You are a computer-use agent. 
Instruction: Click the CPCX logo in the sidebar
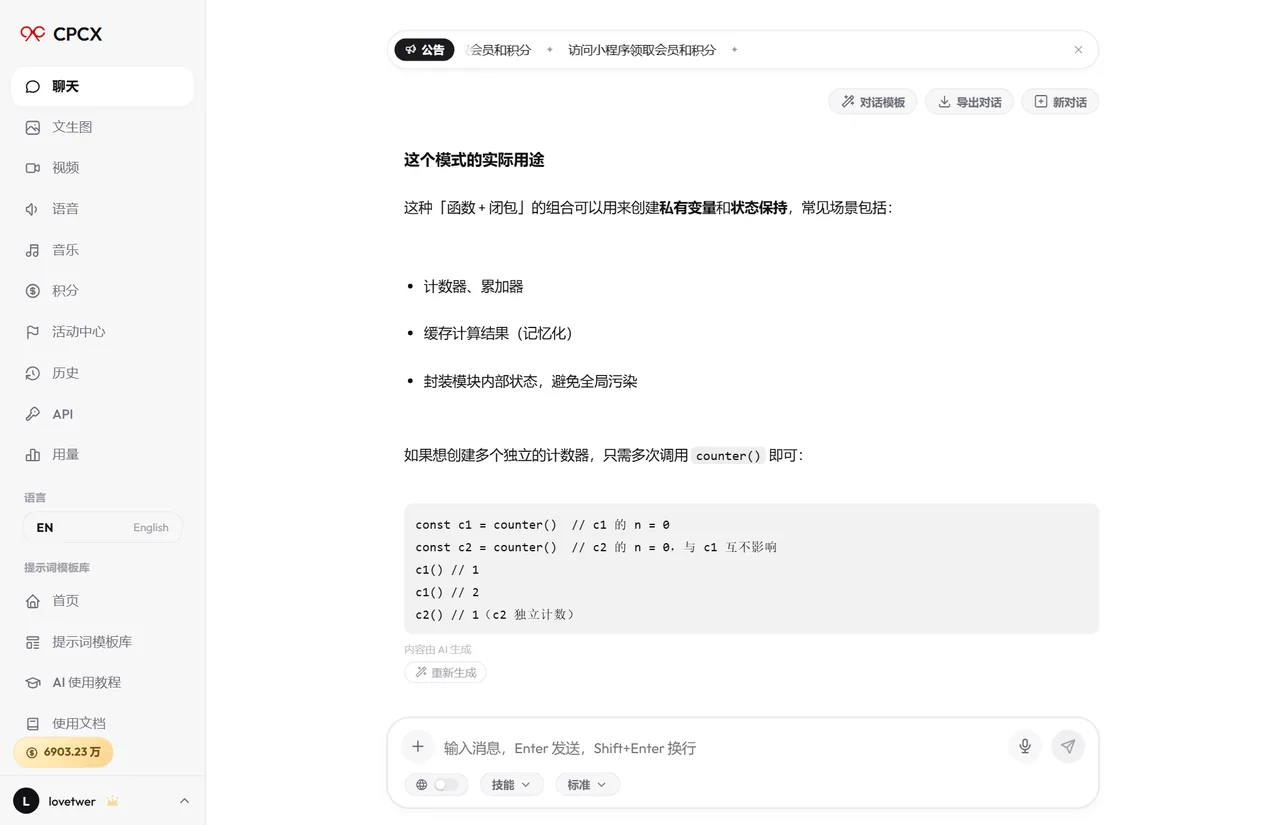coord(61,34)
